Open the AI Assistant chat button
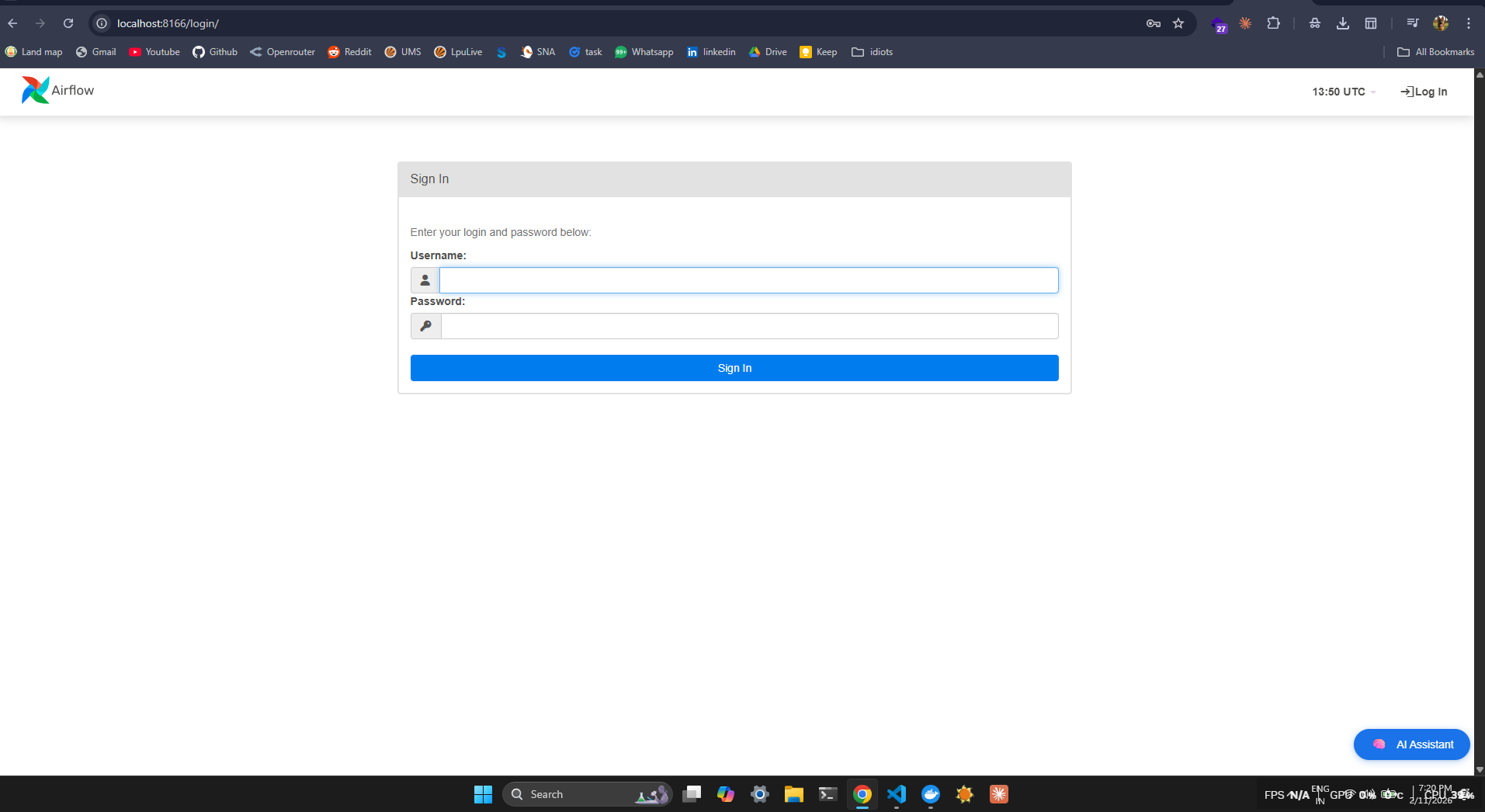 point(1411,744)
